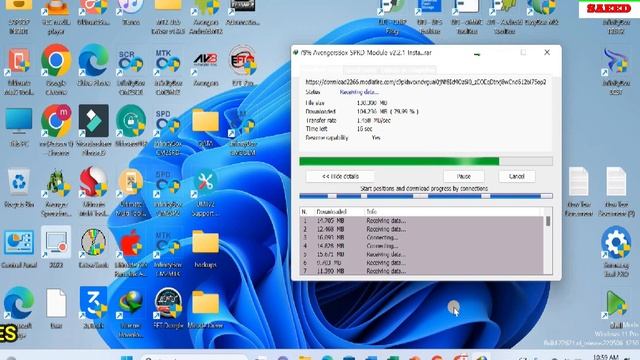Image resolution: width=640 pixels, height=360 pixels.
Task: Launch the 3uTools desktop shortcut
Action: pos(93,303)
